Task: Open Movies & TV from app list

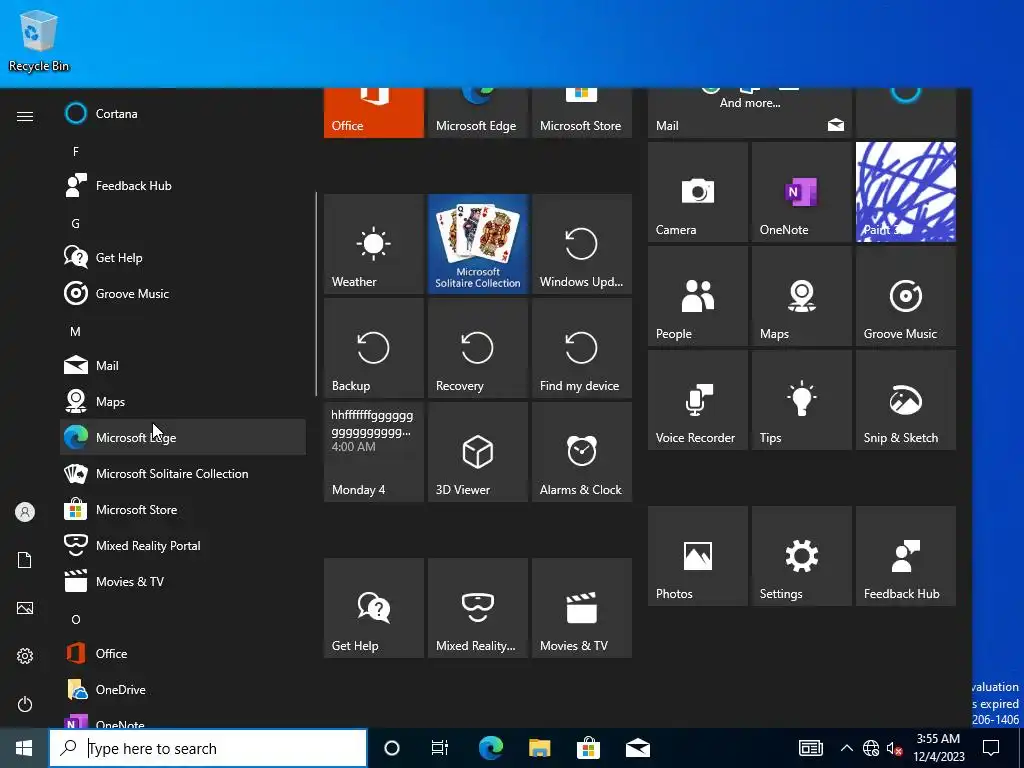Action: (183, 581)
